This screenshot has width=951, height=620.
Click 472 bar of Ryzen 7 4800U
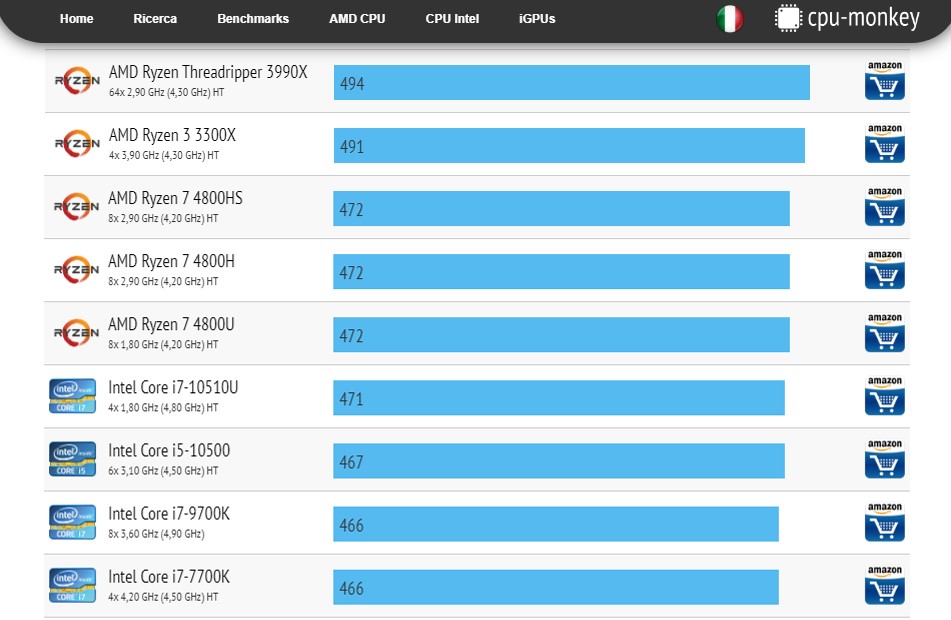click(562, 335)
